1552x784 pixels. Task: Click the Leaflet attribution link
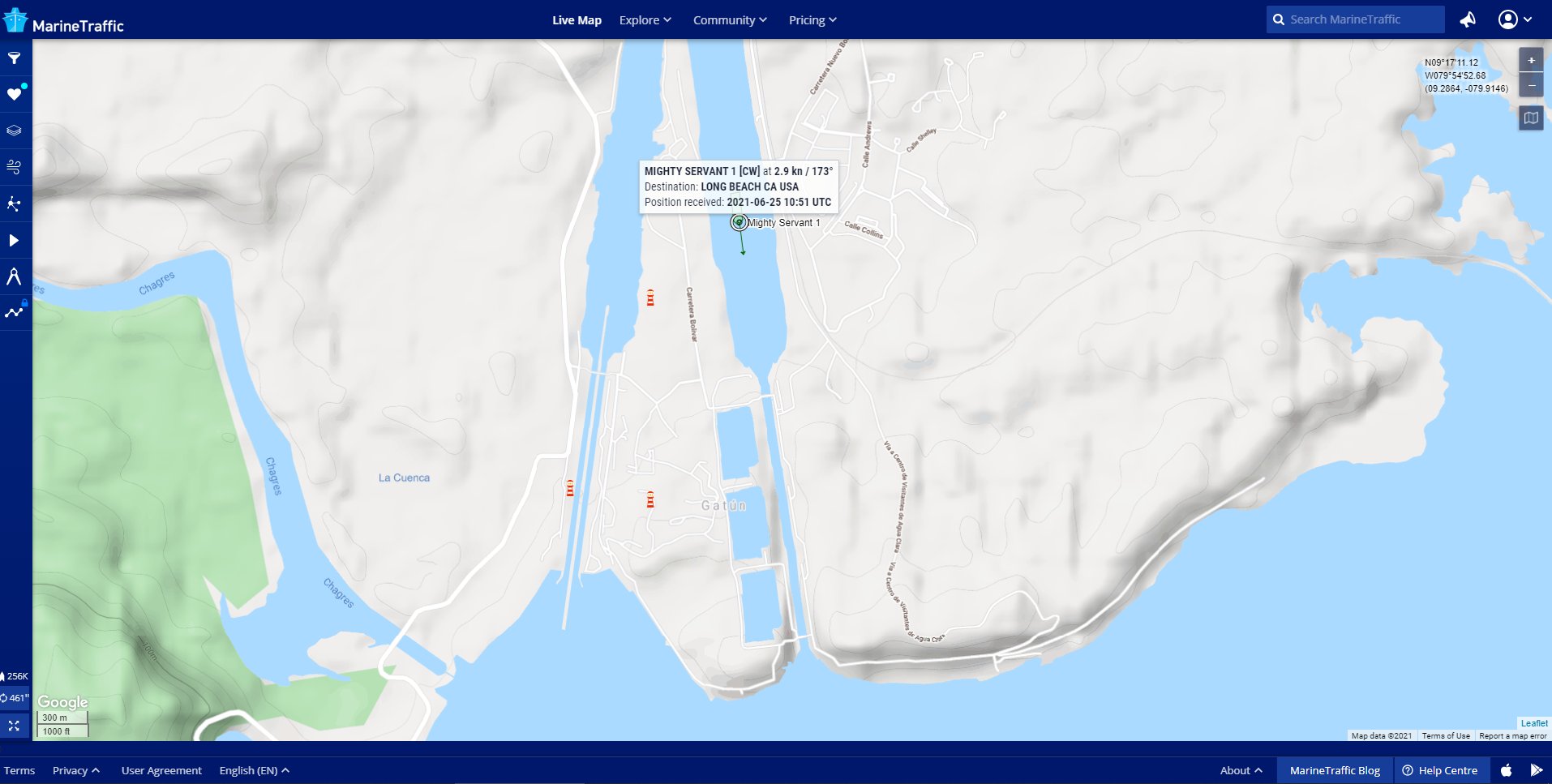pyautogui.click(x=1534, y=723)
